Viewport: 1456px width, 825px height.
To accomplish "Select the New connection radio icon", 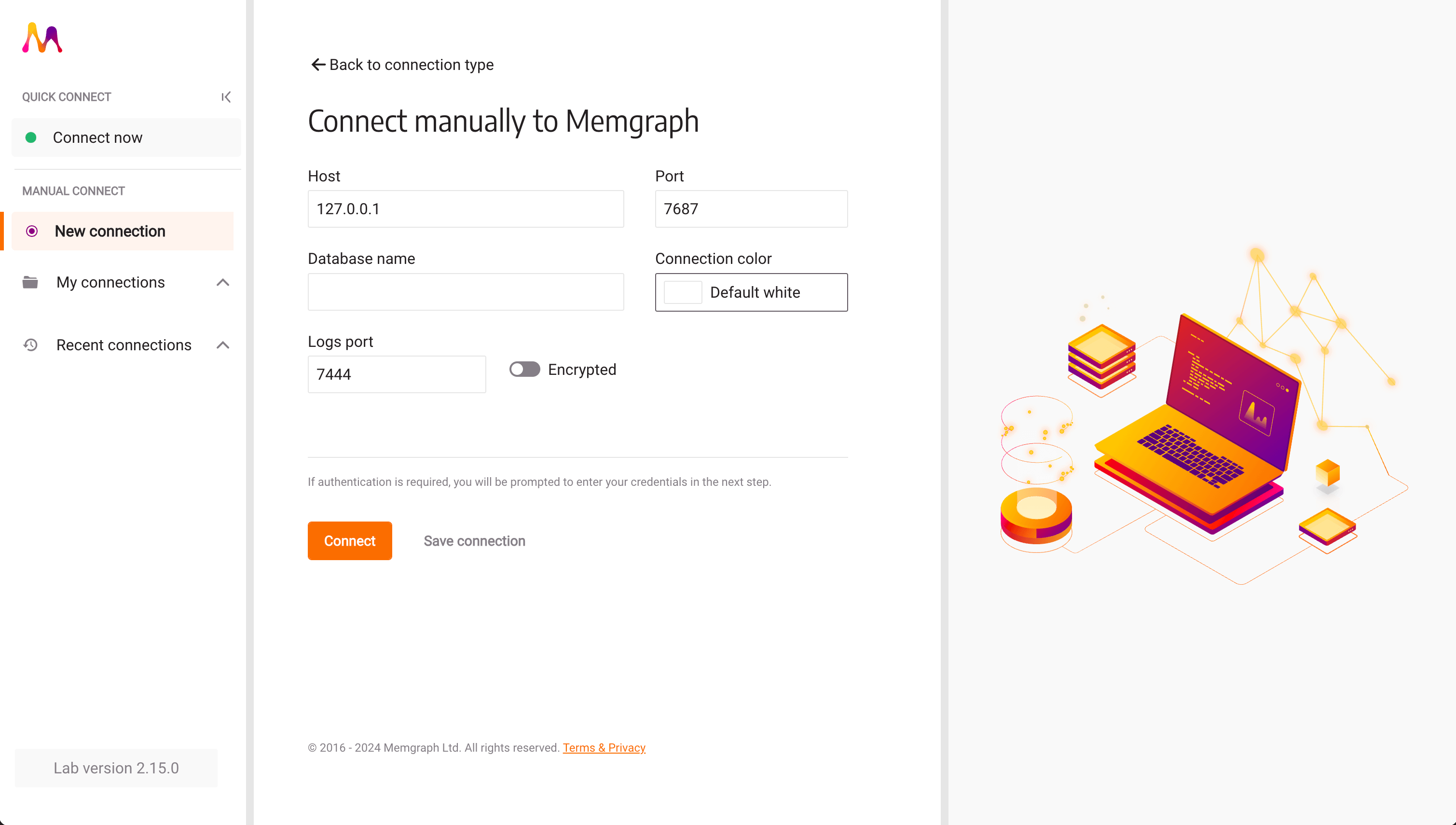I will coord(32,231).
